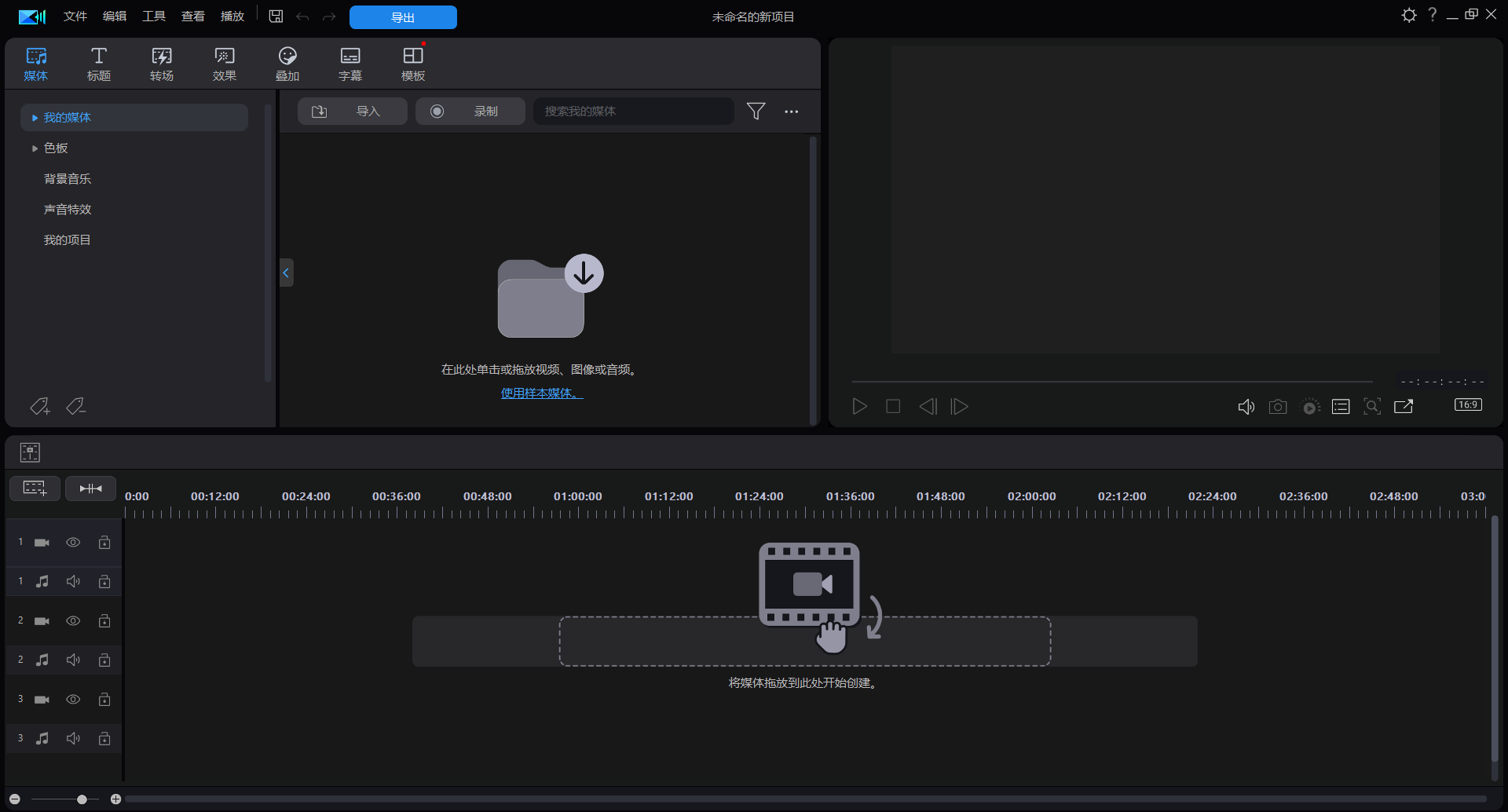
Task: Open the 播放 menu
Action: tap(232, 16)
